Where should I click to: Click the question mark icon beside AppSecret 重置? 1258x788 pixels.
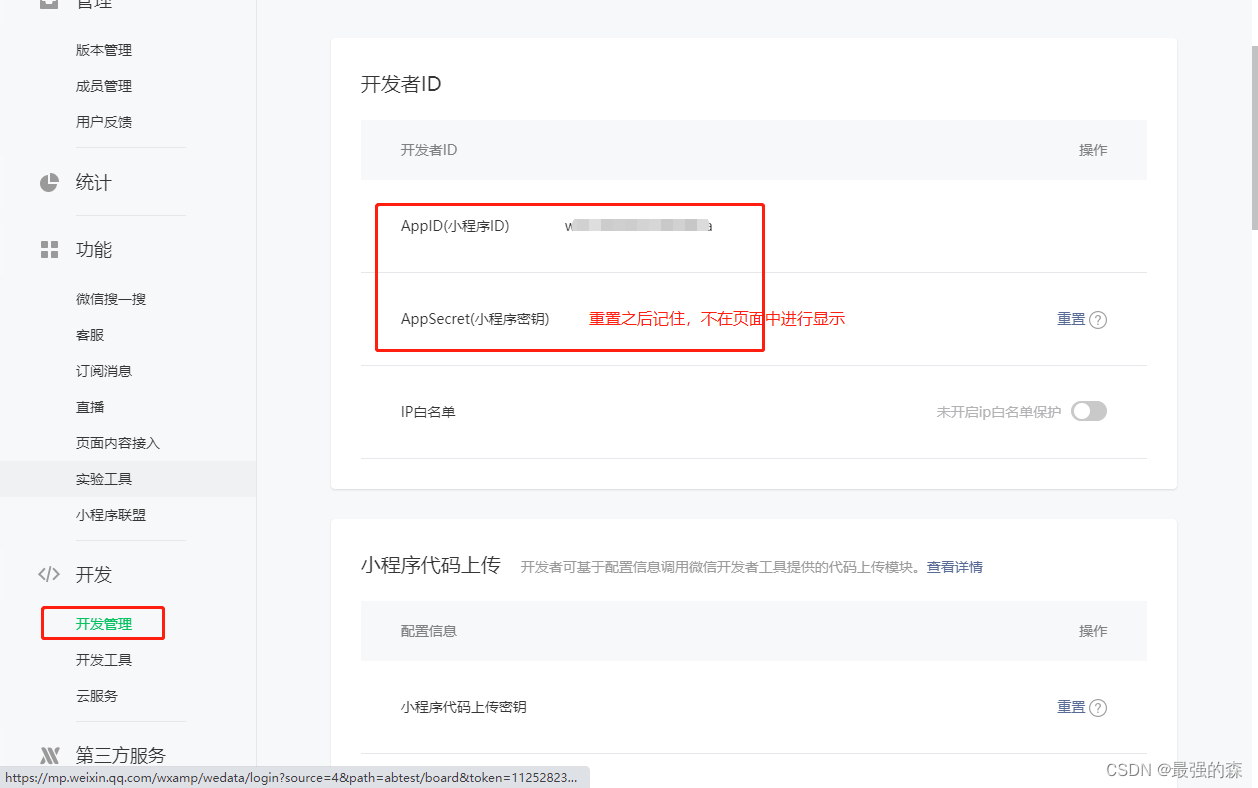[1099, 319]
